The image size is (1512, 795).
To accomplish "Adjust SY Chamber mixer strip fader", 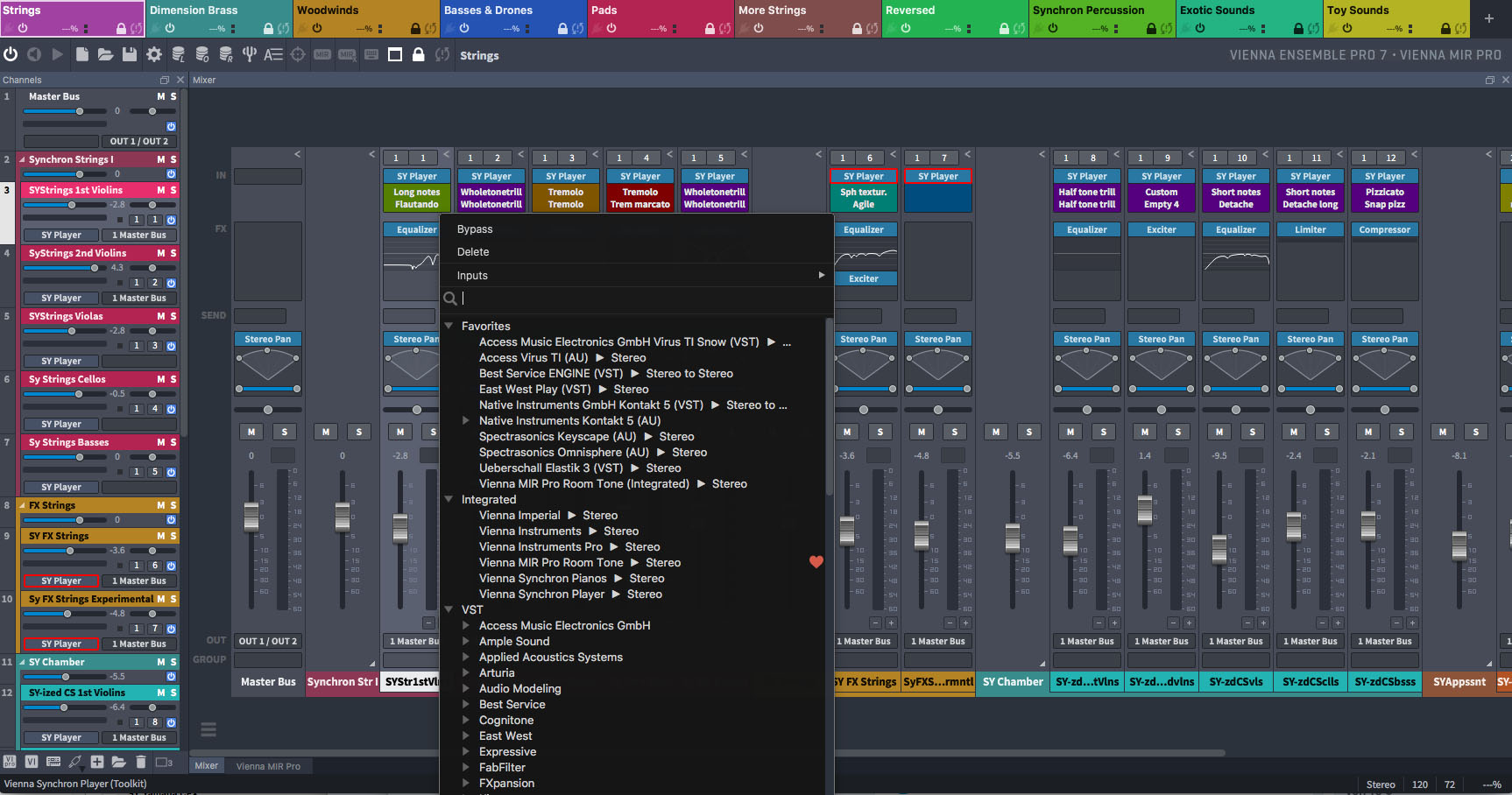I will coord(1013,537).
